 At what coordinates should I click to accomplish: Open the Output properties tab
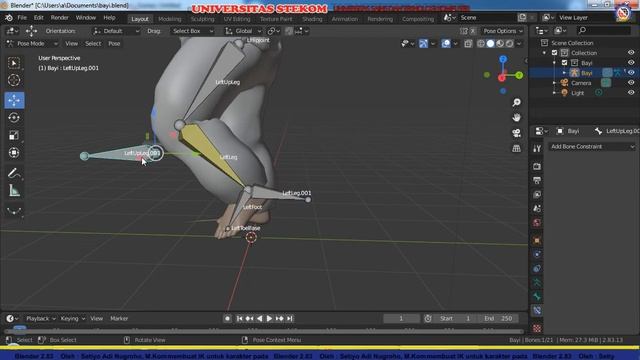(537, 180)
